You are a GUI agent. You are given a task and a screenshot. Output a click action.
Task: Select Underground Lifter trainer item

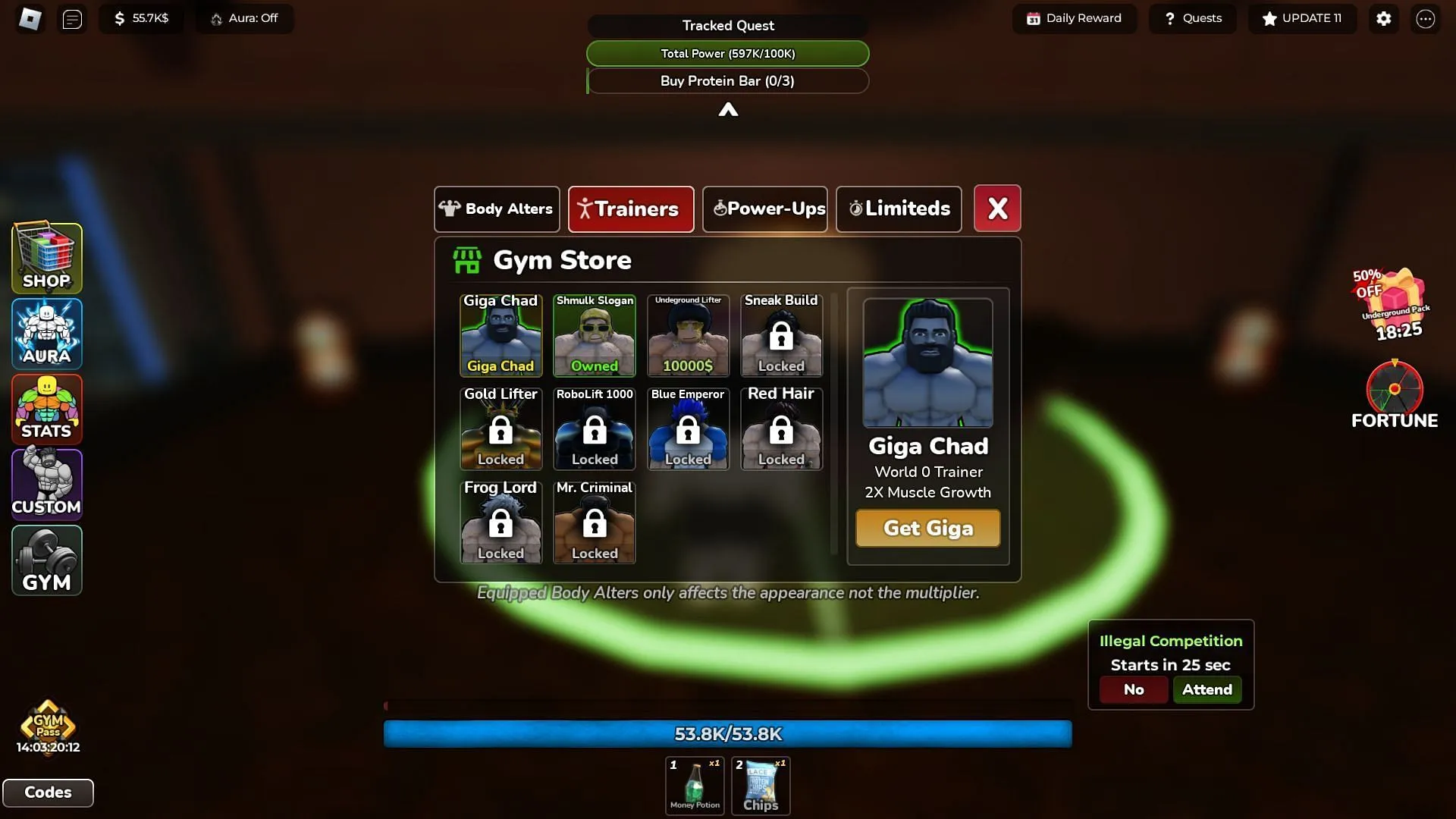click(x=688, y=334)
